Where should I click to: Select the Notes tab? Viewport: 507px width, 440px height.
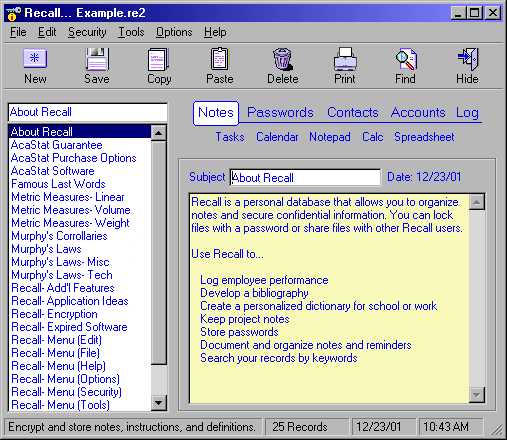pyautogui.click(x=216, y=113)
